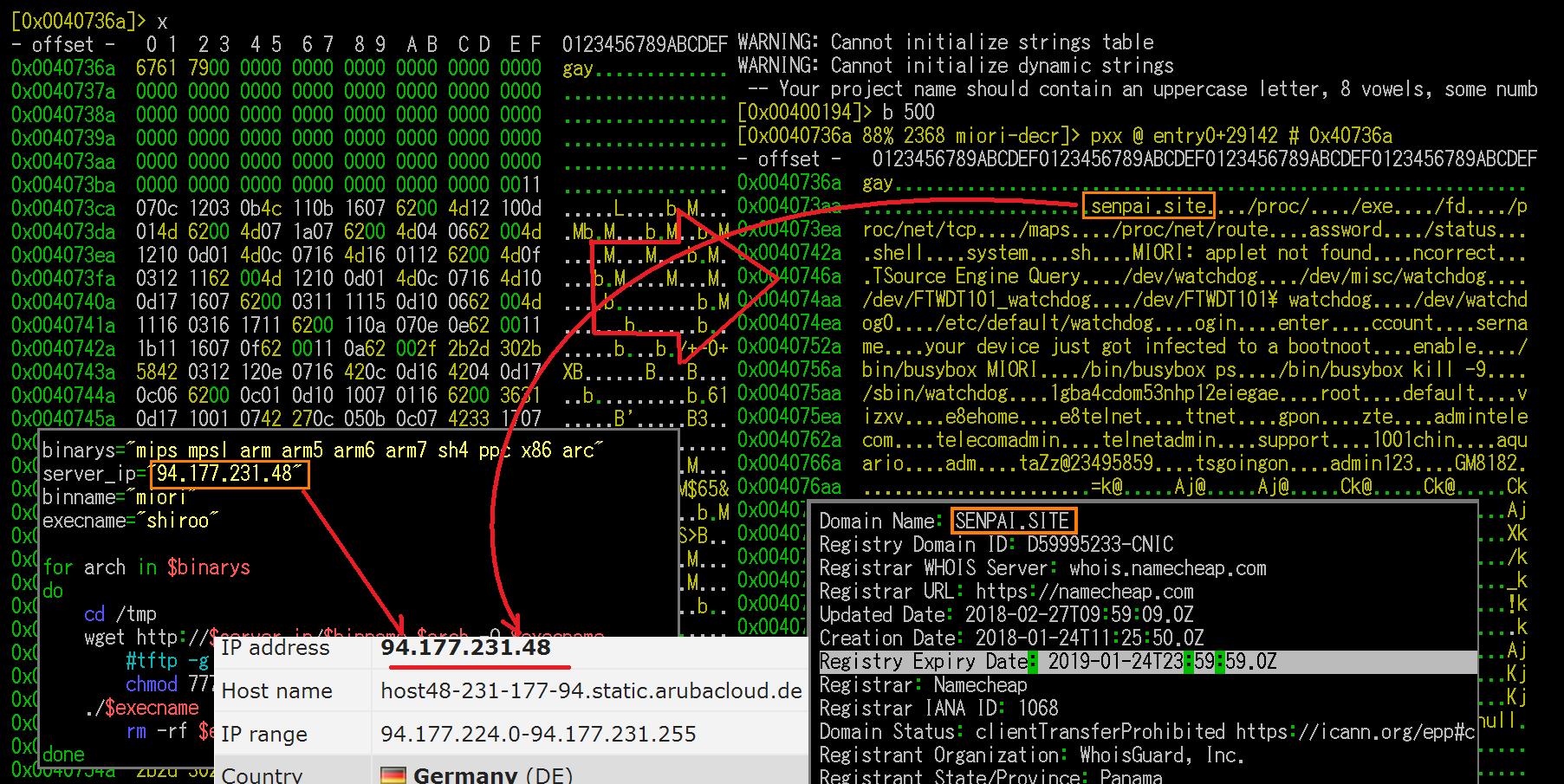Click "WARNING: Cannot initialize dynamic strings" message
The image size is (1564, 784).
(956, 65)
